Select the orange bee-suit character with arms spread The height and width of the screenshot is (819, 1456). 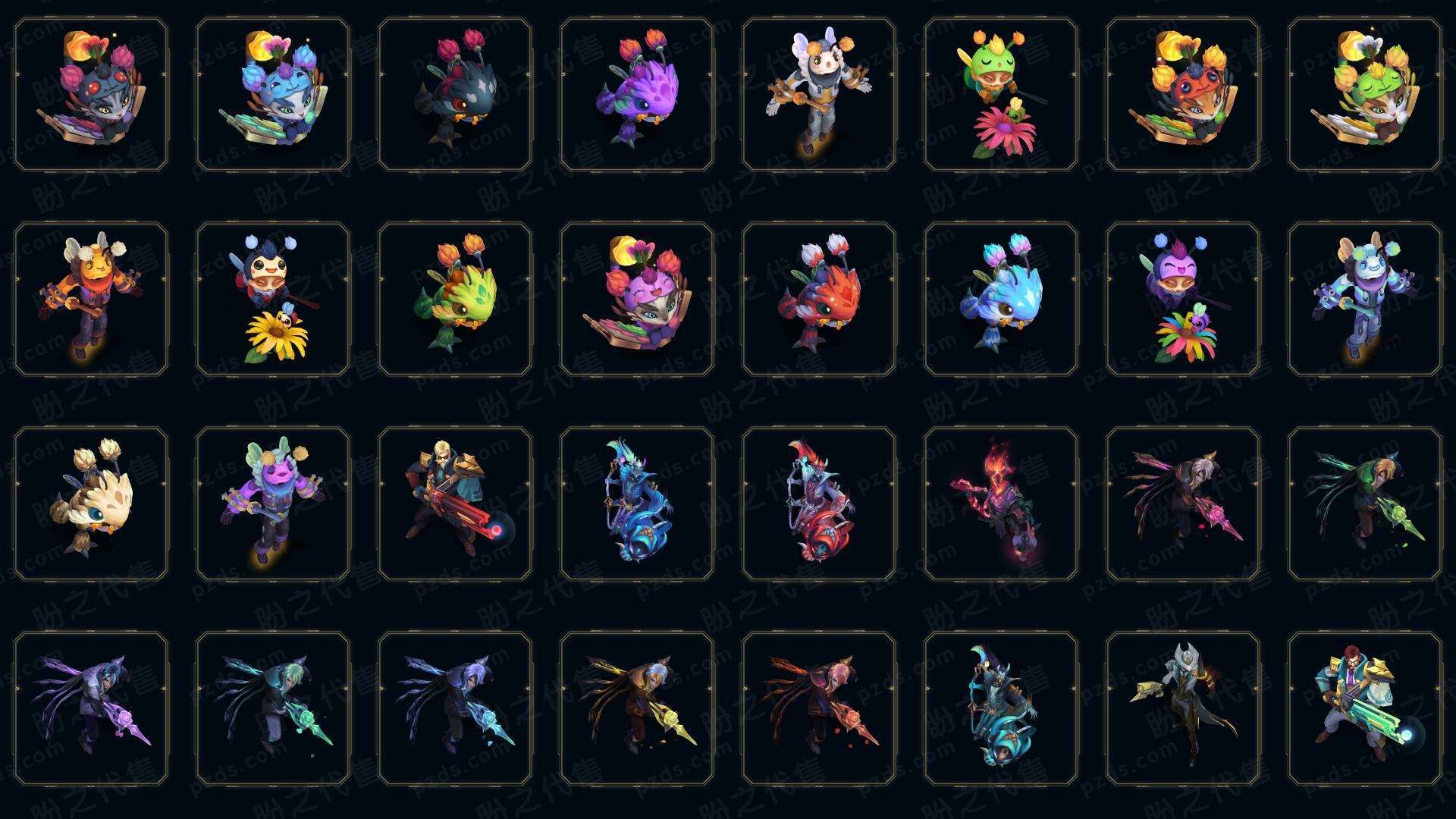click(x=91, y=299)
